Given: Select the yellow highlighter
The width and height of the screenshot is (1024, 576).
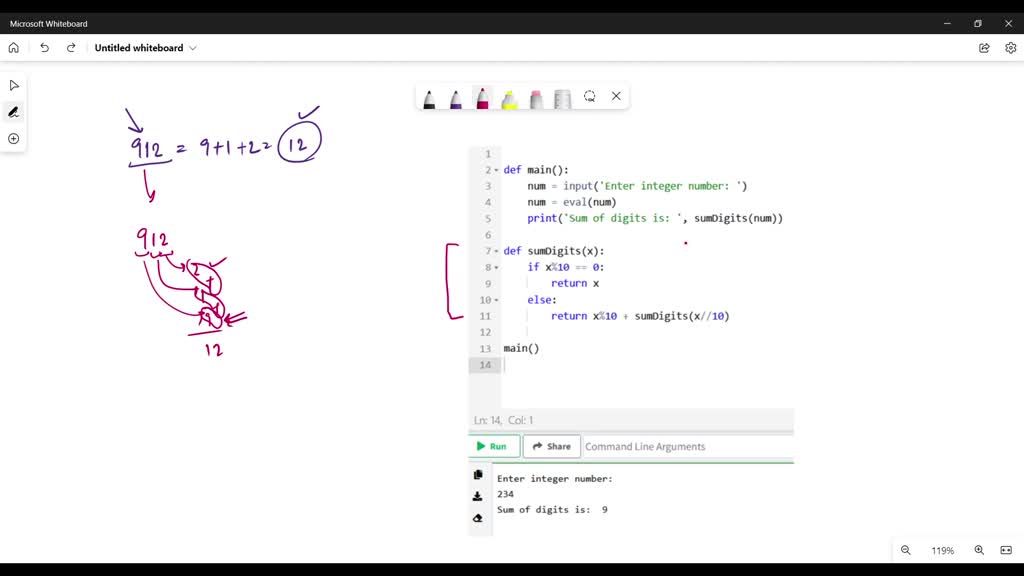Looking at the screenshot, I should tap(510, 97).
